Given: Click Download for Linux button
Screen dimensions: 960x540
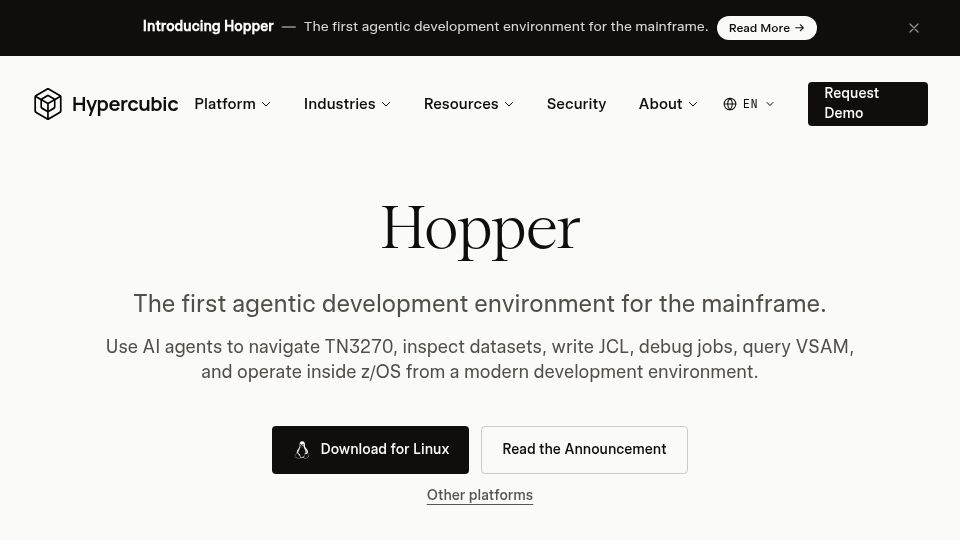Looking at the screenshot, I should point(370,450).
